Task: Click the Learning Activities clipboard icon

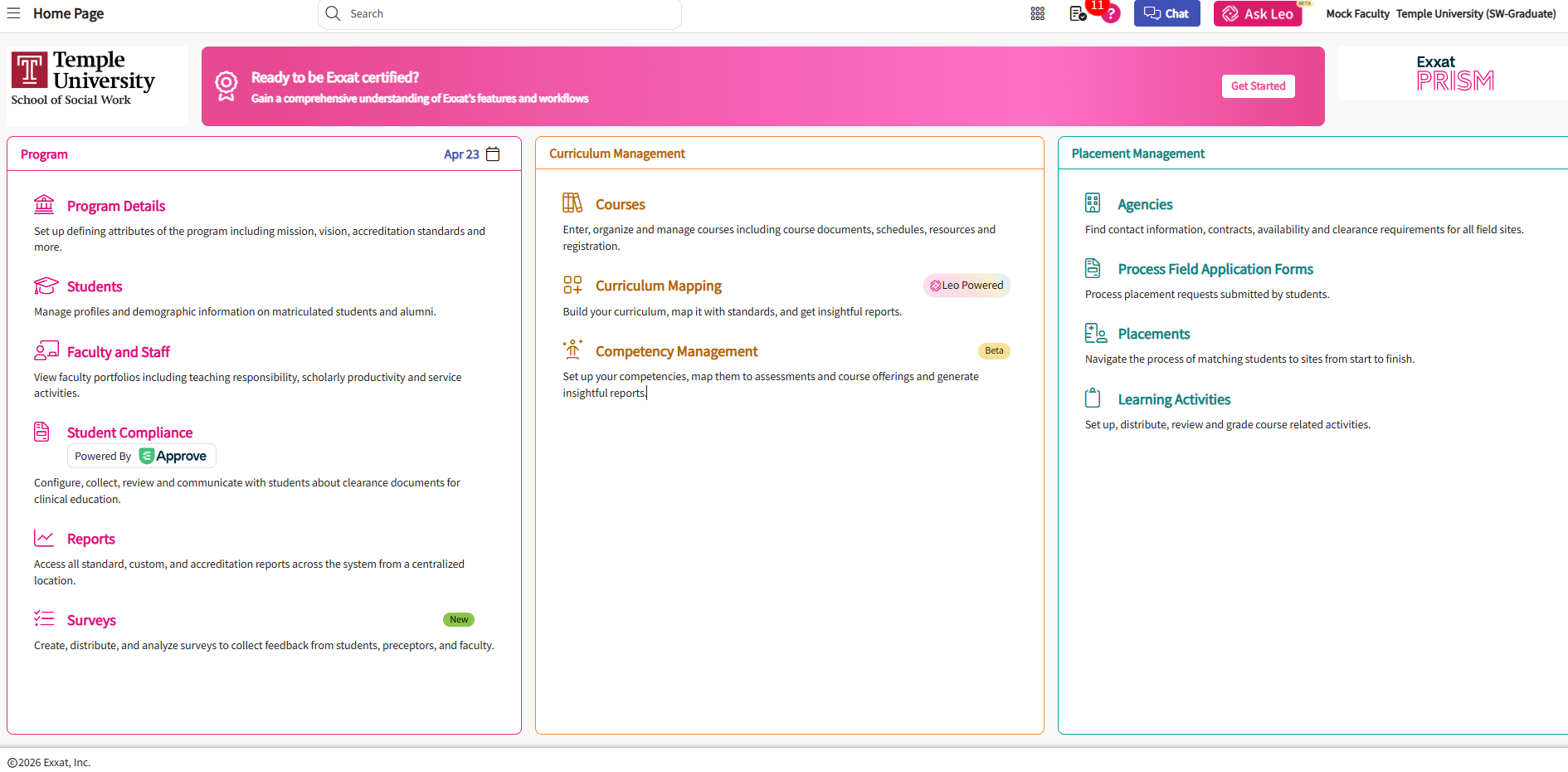Action: 1093,398
